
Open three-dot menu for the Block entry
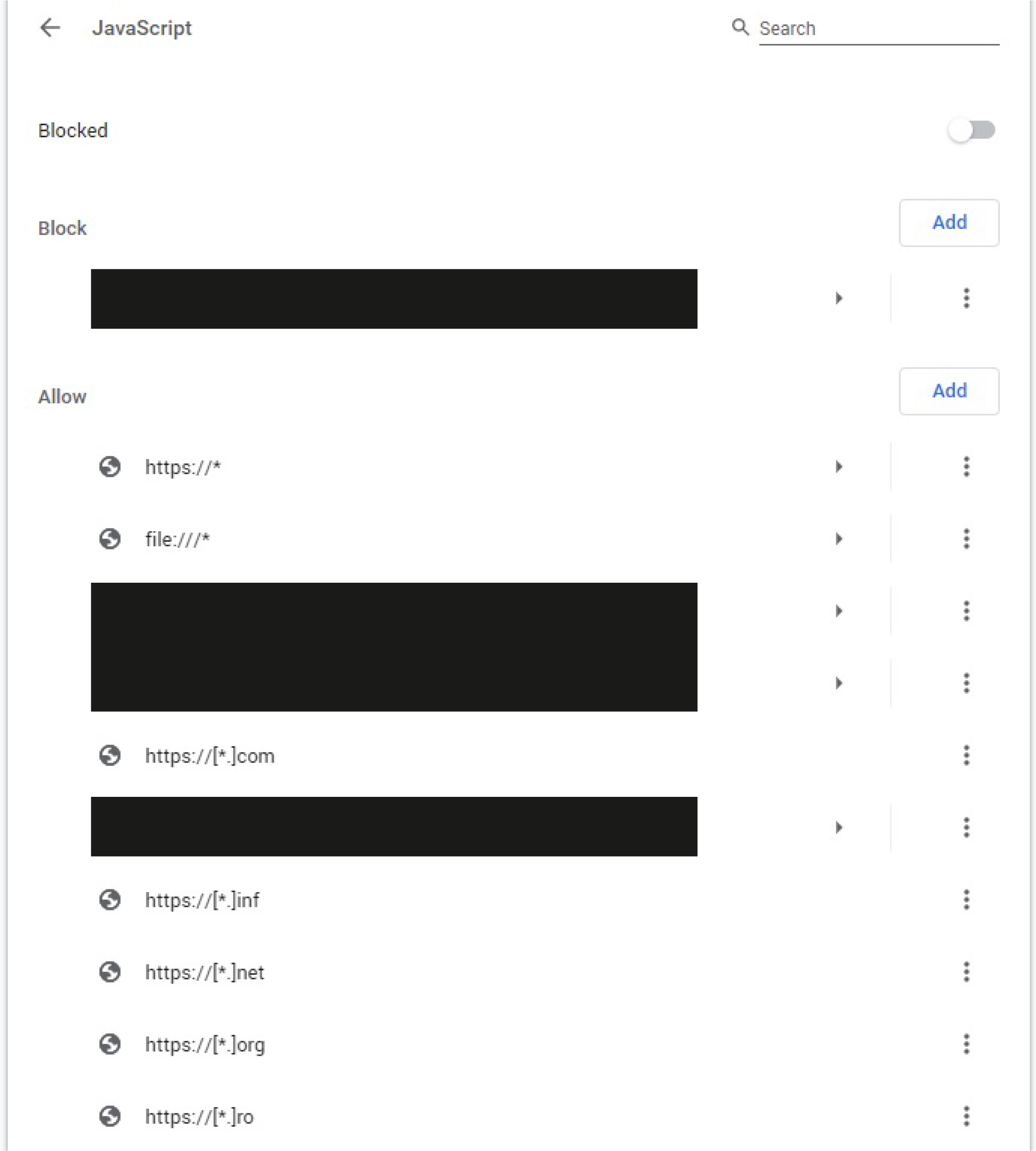[x=966, y=298]
